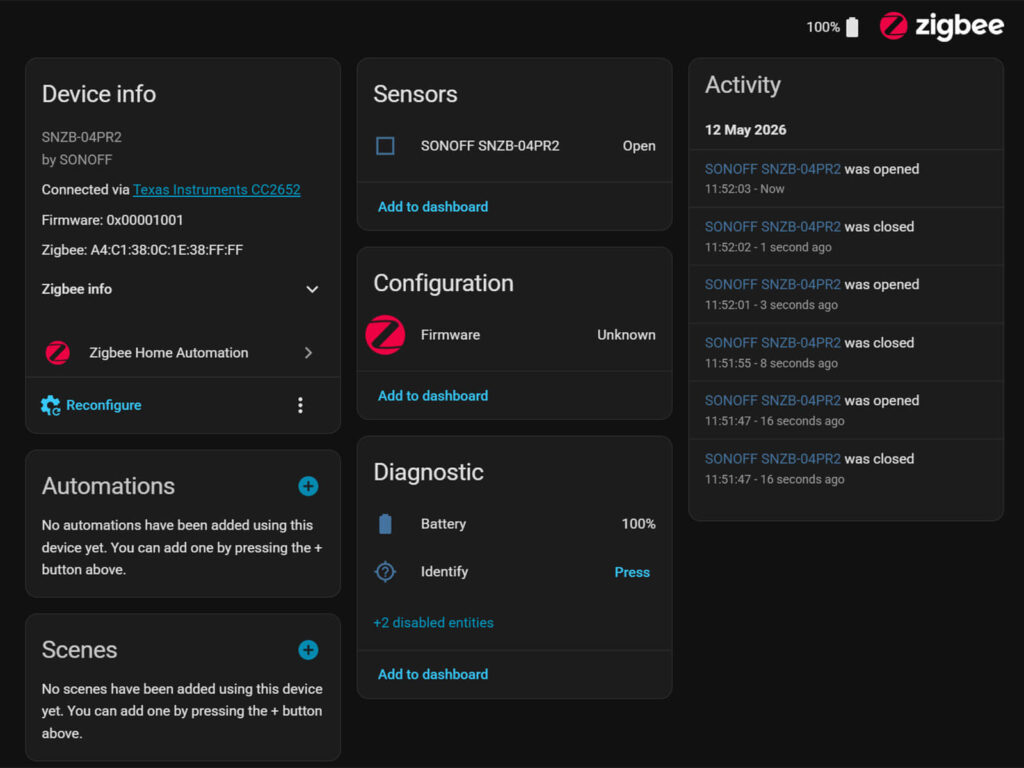Click the '11:52:03 - Now' timestamp
Image resolution: width=1024 pixels, height=768 pixels.
744,189
